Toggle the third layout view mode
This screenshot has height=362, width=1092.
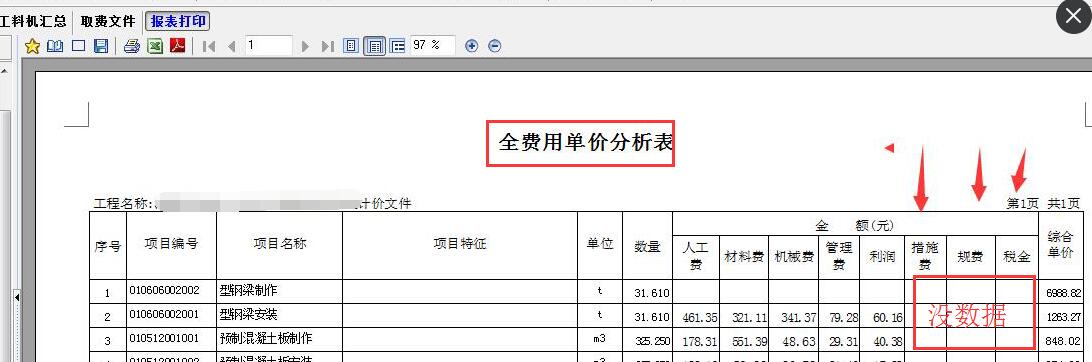coord(398,46)
